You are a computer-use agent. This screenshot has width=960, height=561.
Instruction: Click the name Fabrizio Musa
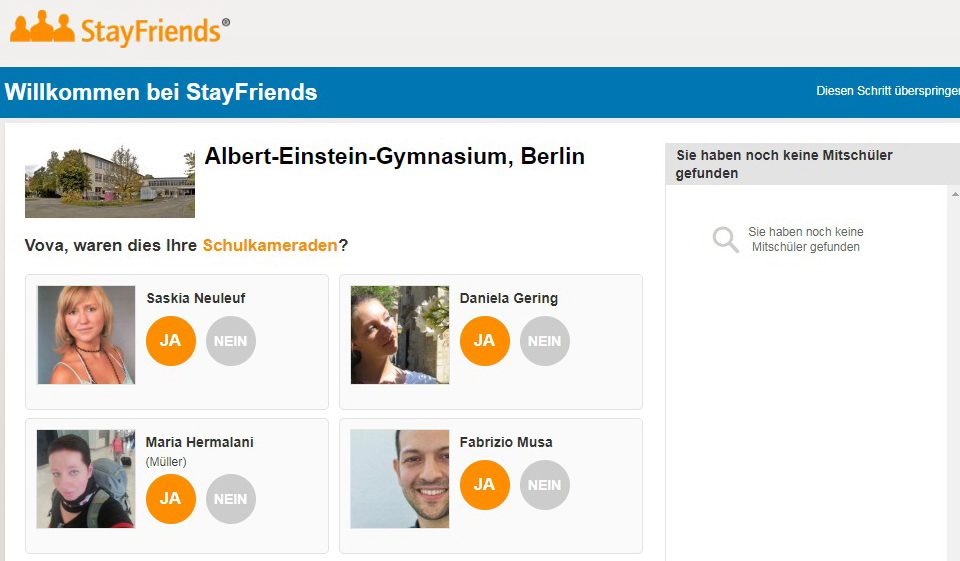tap(506, 442)
